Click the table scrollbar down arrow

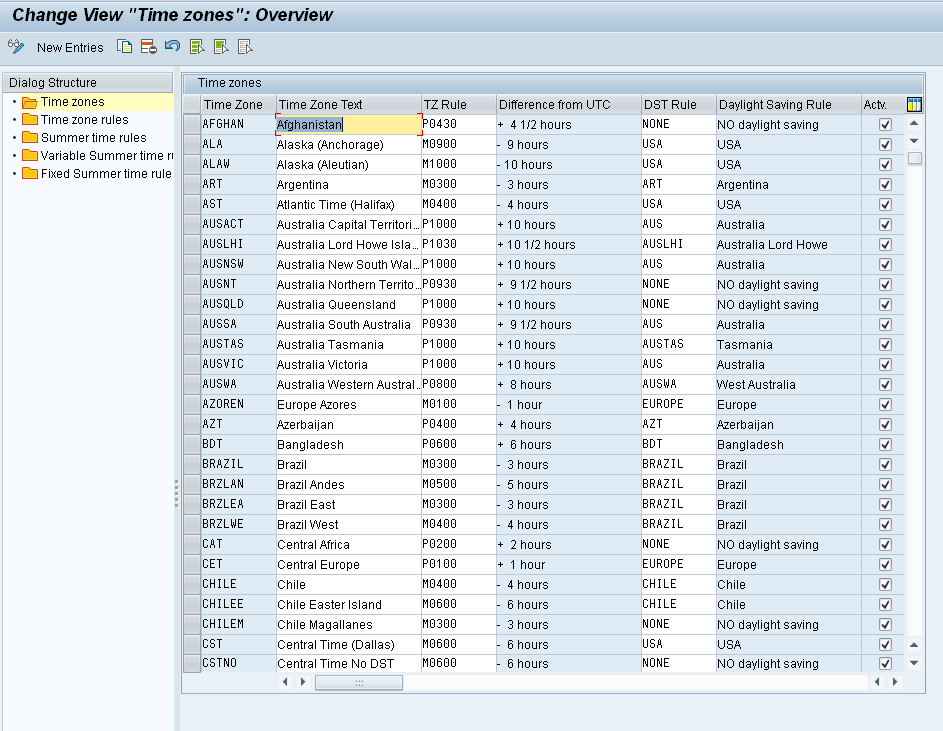[913, 663]
